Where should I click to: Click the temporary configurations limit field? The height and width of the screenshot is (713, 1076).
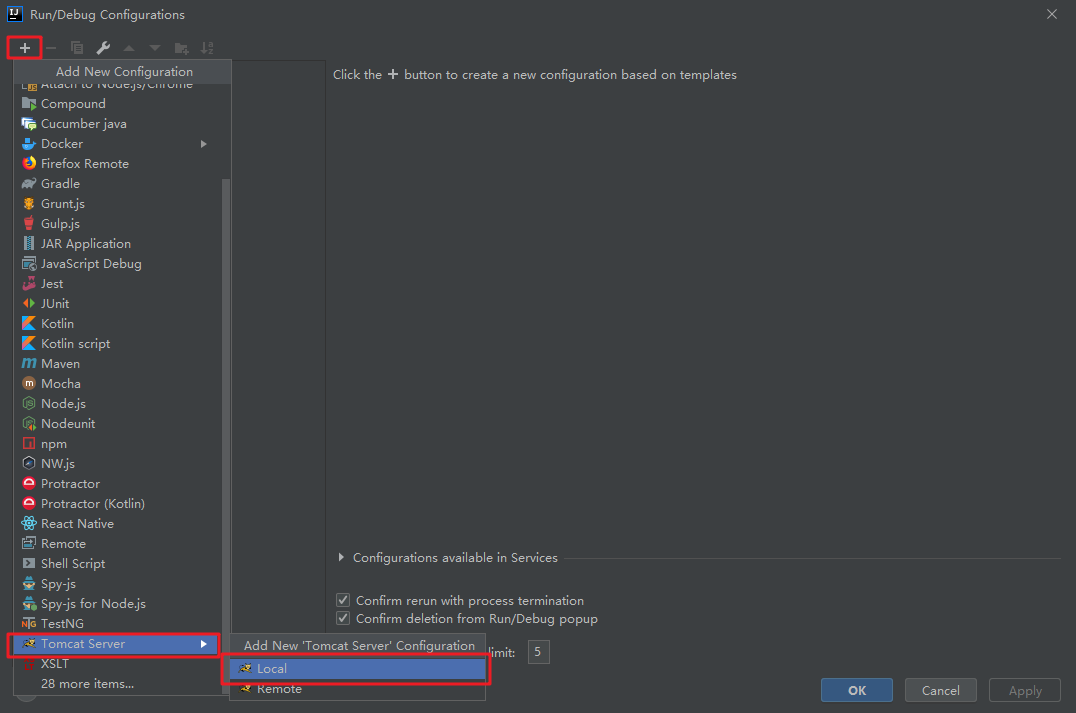pos(538,652)
